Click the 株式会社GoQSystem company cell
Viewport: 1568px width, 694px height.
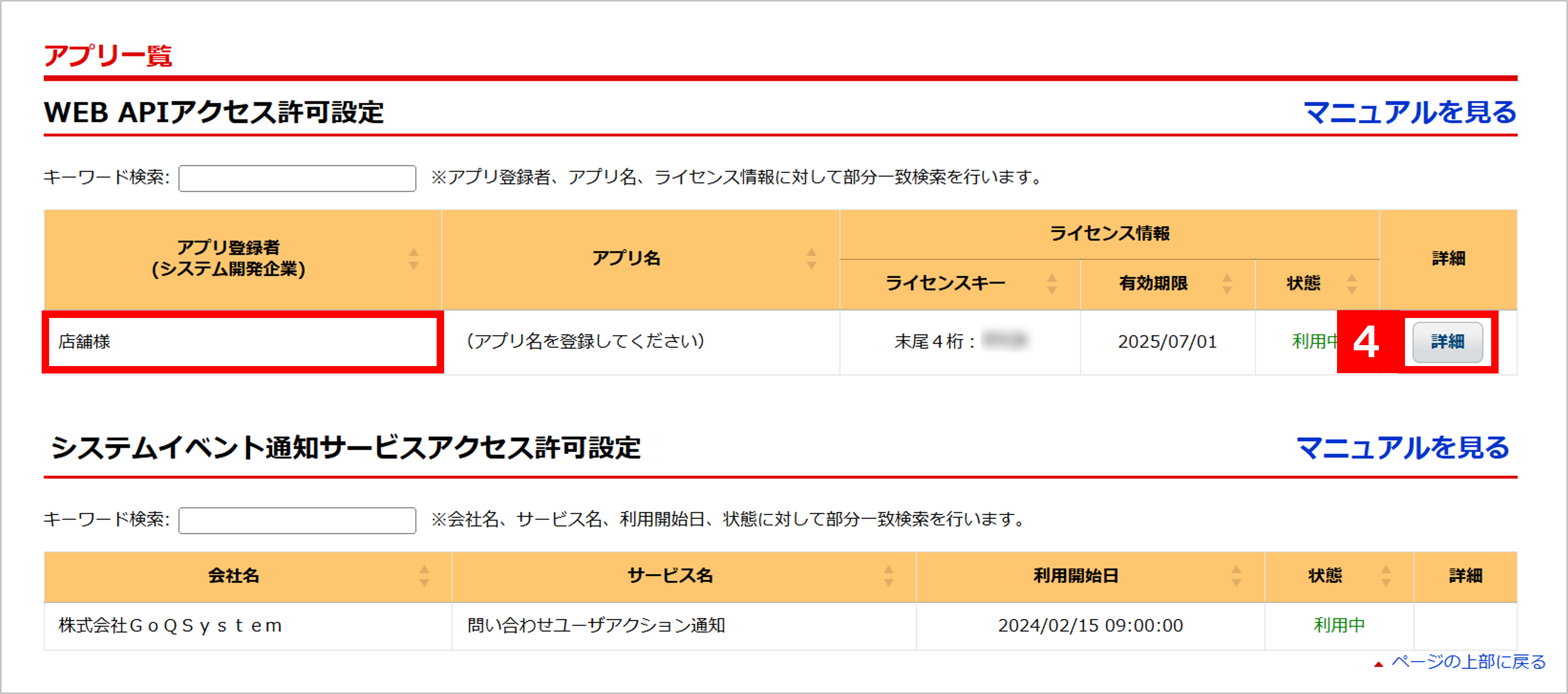click(170, 626)
